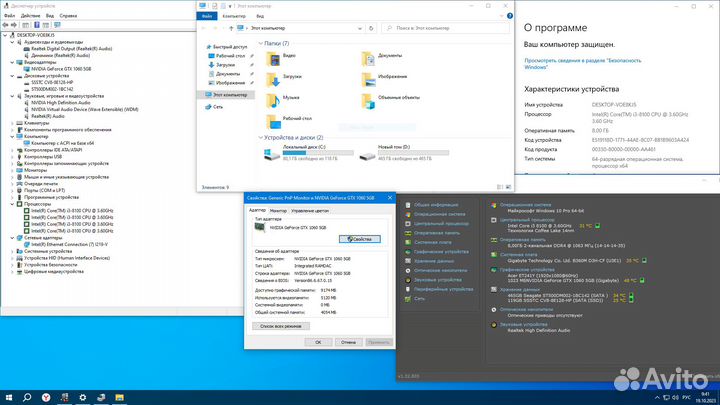Open Быстрый доступ in Explorer sidebar

pyautogui.click(x=230, y=47)
